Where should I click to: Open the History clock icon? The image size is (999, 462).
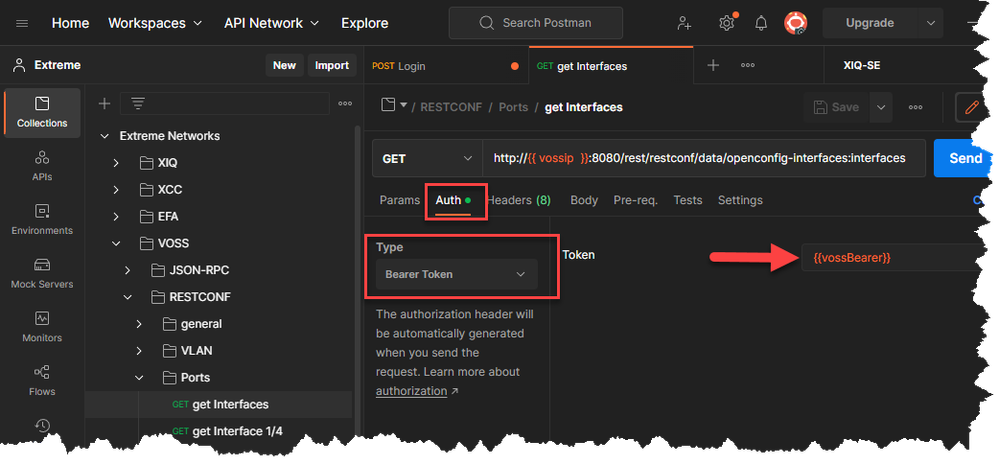(42, 425)
